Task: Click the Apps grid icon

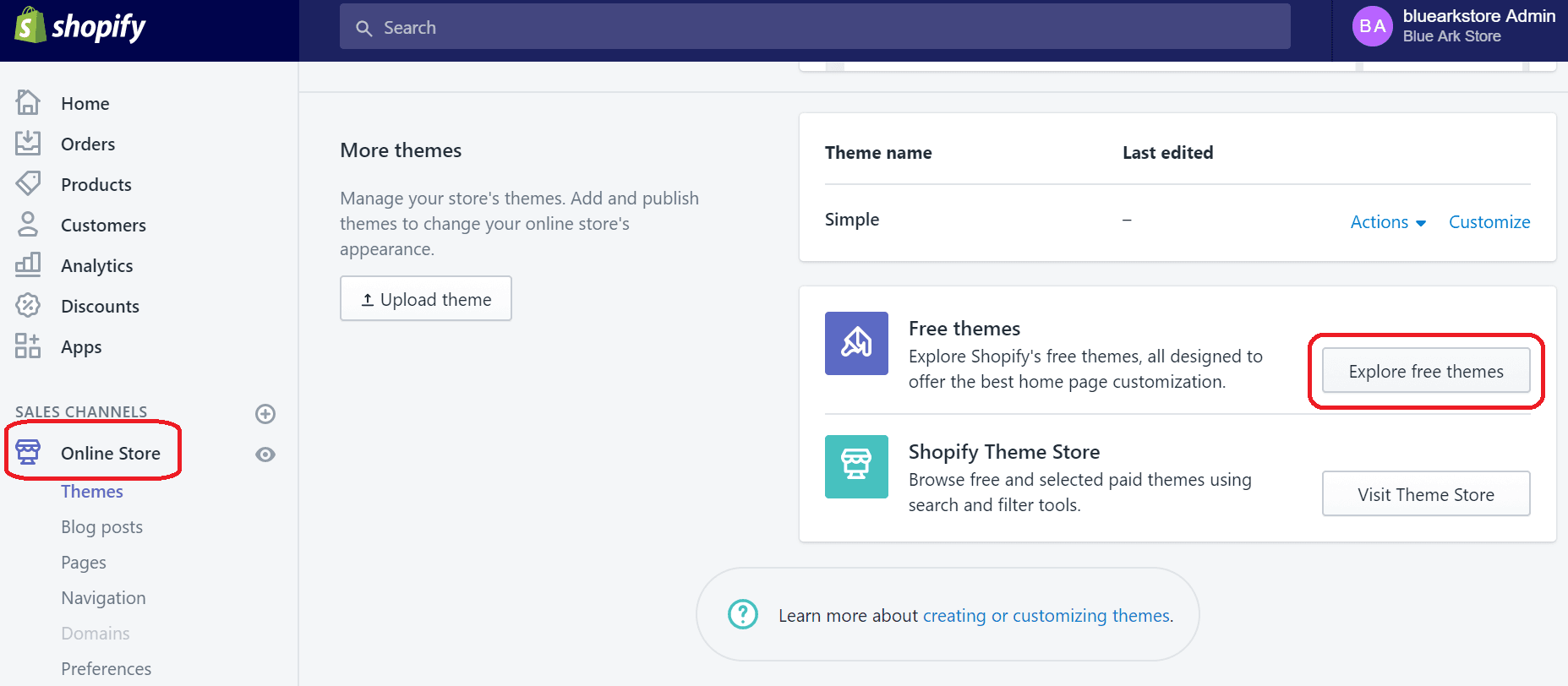Action: [x=28, y=346]
